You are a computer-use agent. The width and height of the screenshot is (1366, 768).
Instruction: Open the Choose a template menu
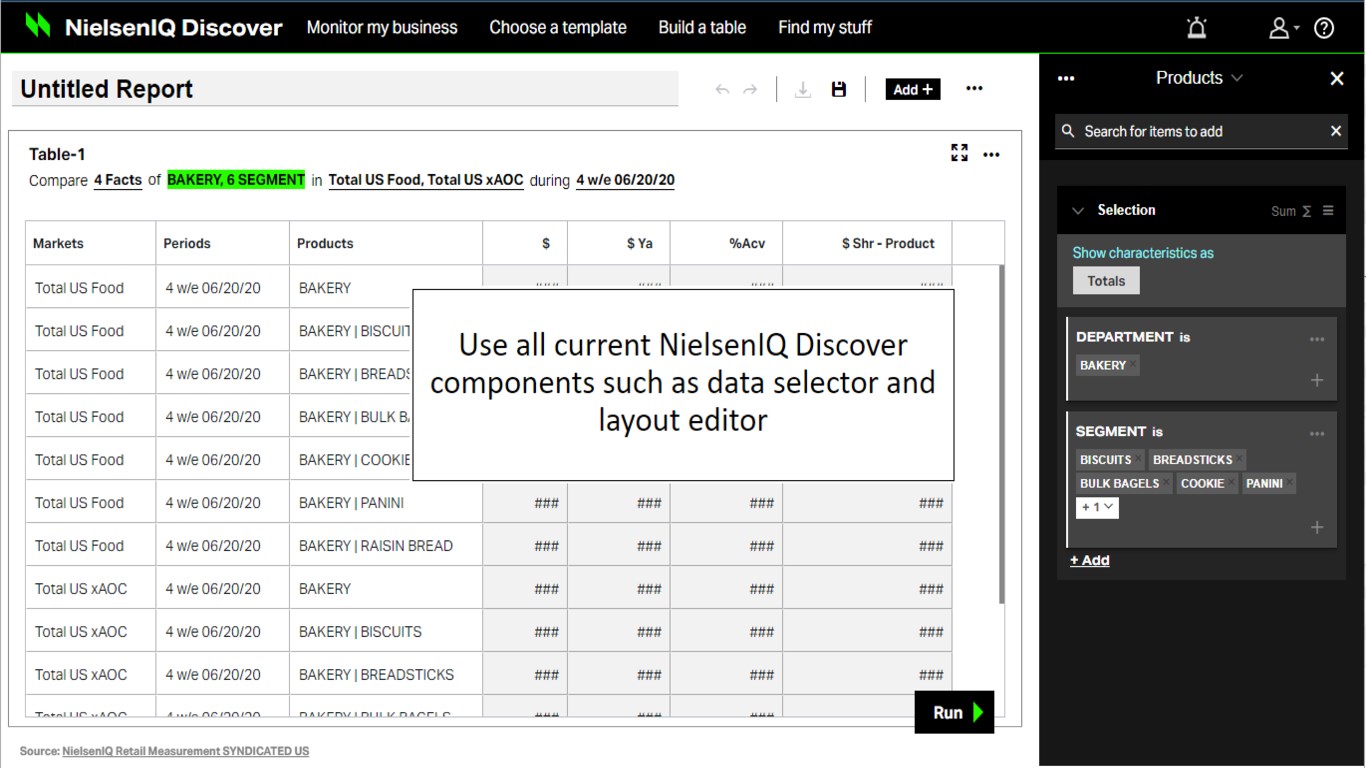[x=558, y=27]
